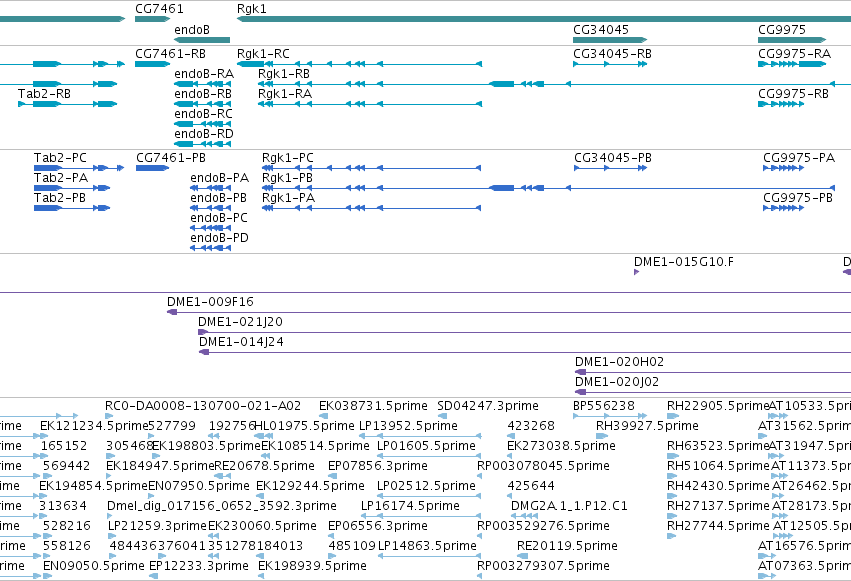Click the LP02512.5prime EST
This screenshot has height=581, width=851.
[x=429, y=497]
